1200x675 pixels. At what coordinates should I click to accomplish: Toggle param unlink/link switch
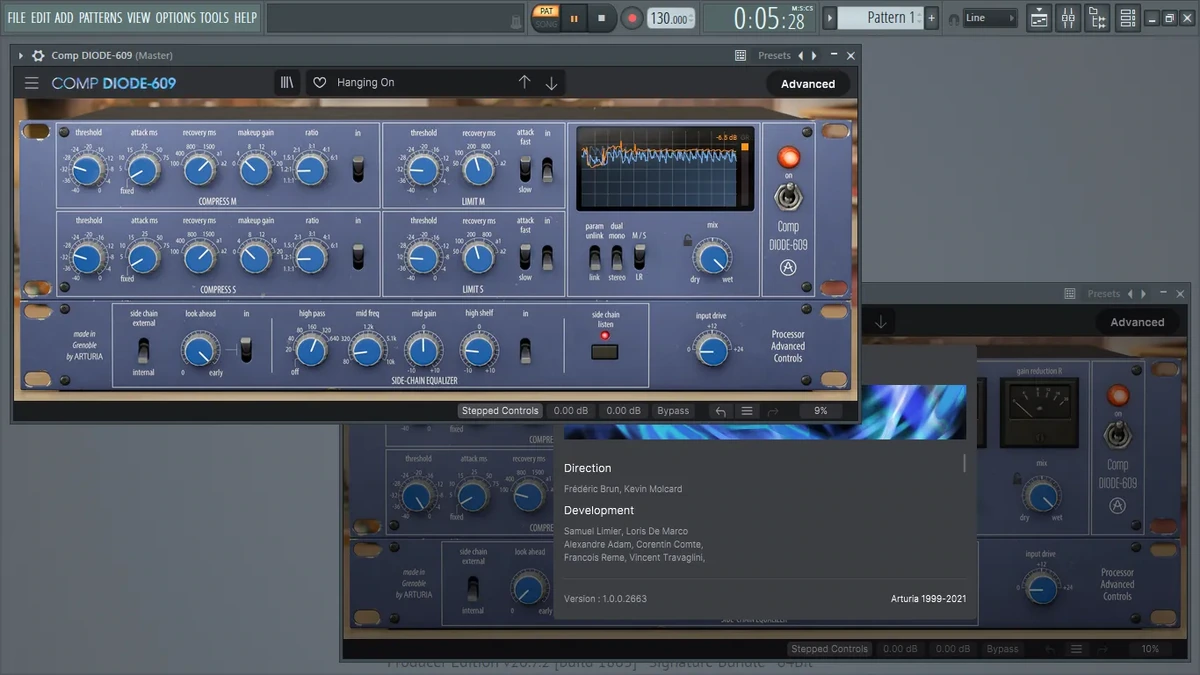pyautogui.click(x=594, y=257)
